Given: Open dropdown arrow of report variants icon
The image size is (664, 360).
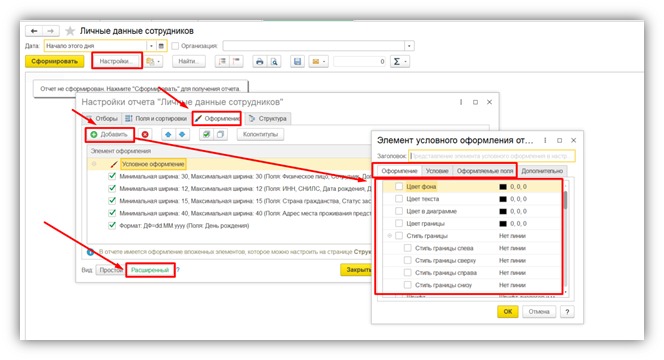Looking at the screenshot, I should click(x=159, y=61).
